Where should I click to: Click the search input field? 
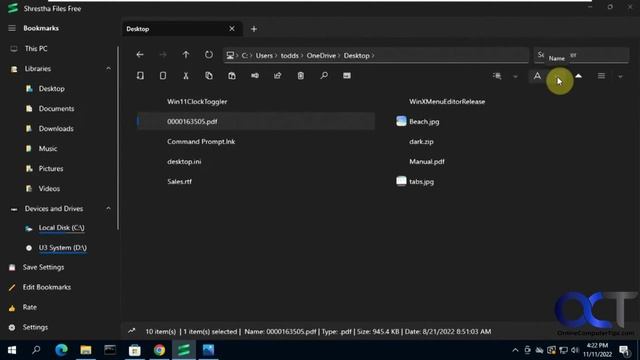tap(581, 55)
